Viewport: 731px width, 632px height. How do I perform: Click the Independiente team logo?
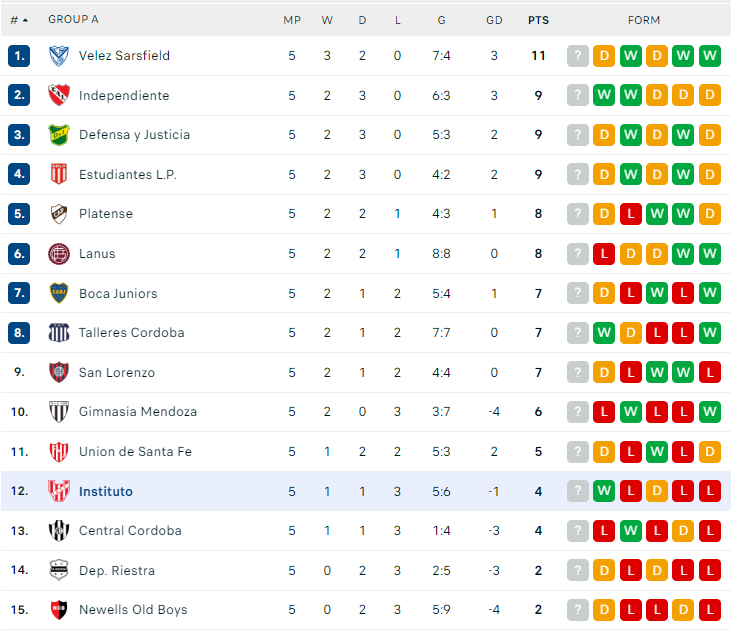point(58,96)
